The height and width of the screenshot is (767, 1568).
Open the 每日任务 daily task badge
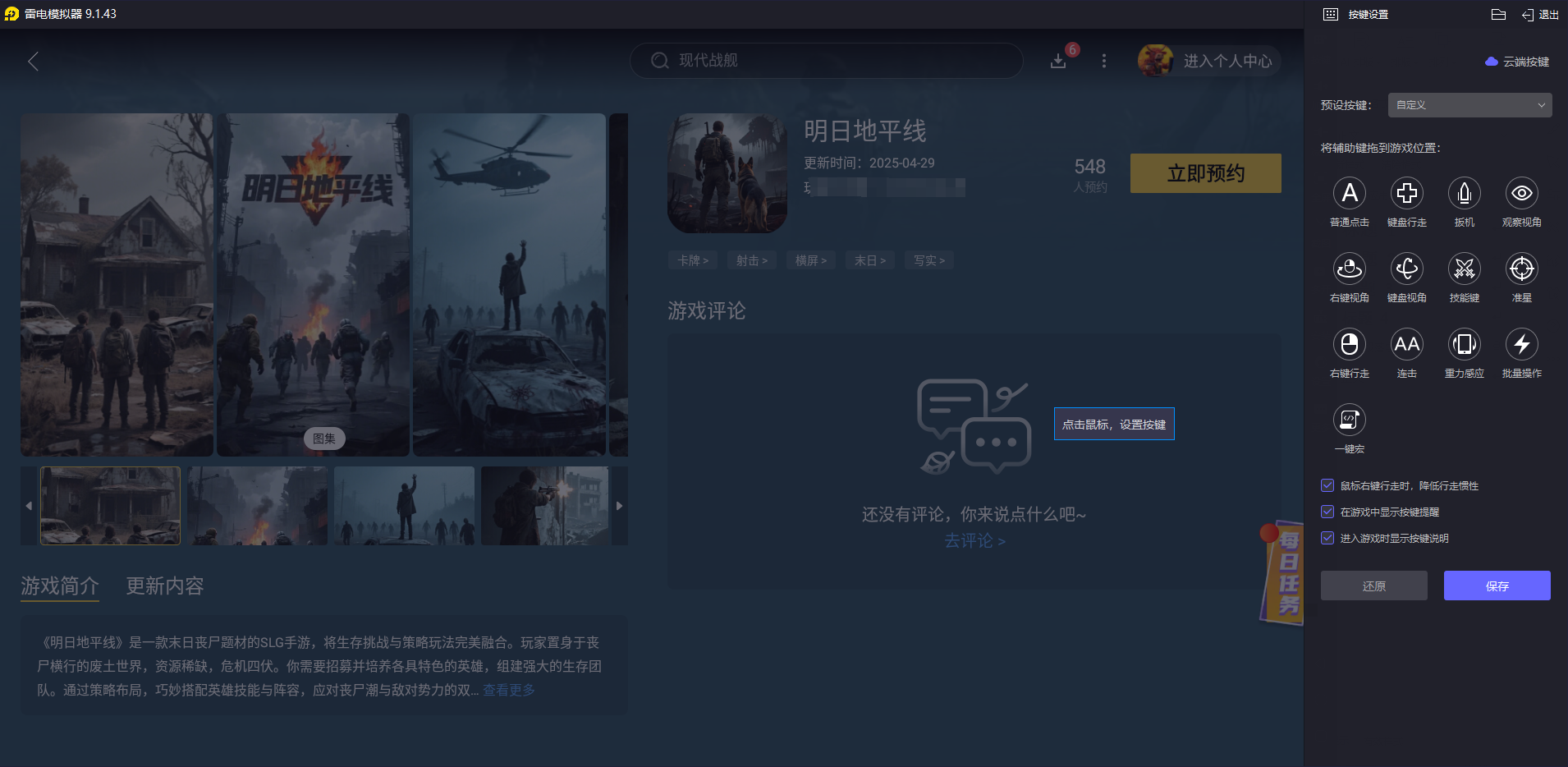(1282, 572)
